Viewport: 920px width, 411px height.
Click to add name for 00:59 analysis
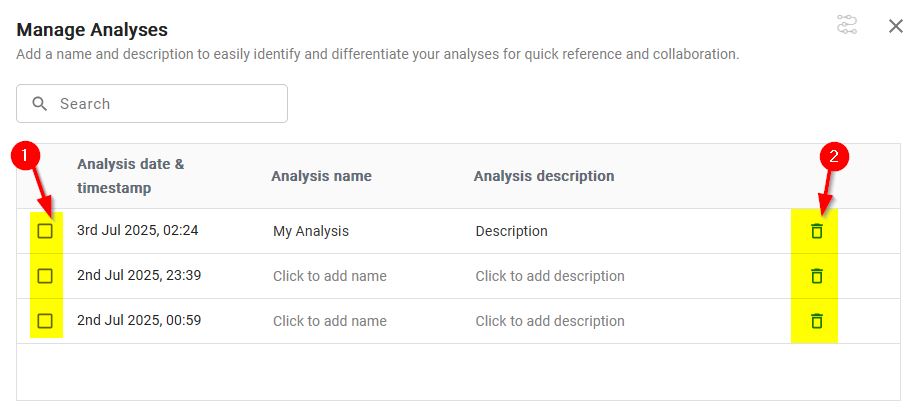[x=330, y=321]
